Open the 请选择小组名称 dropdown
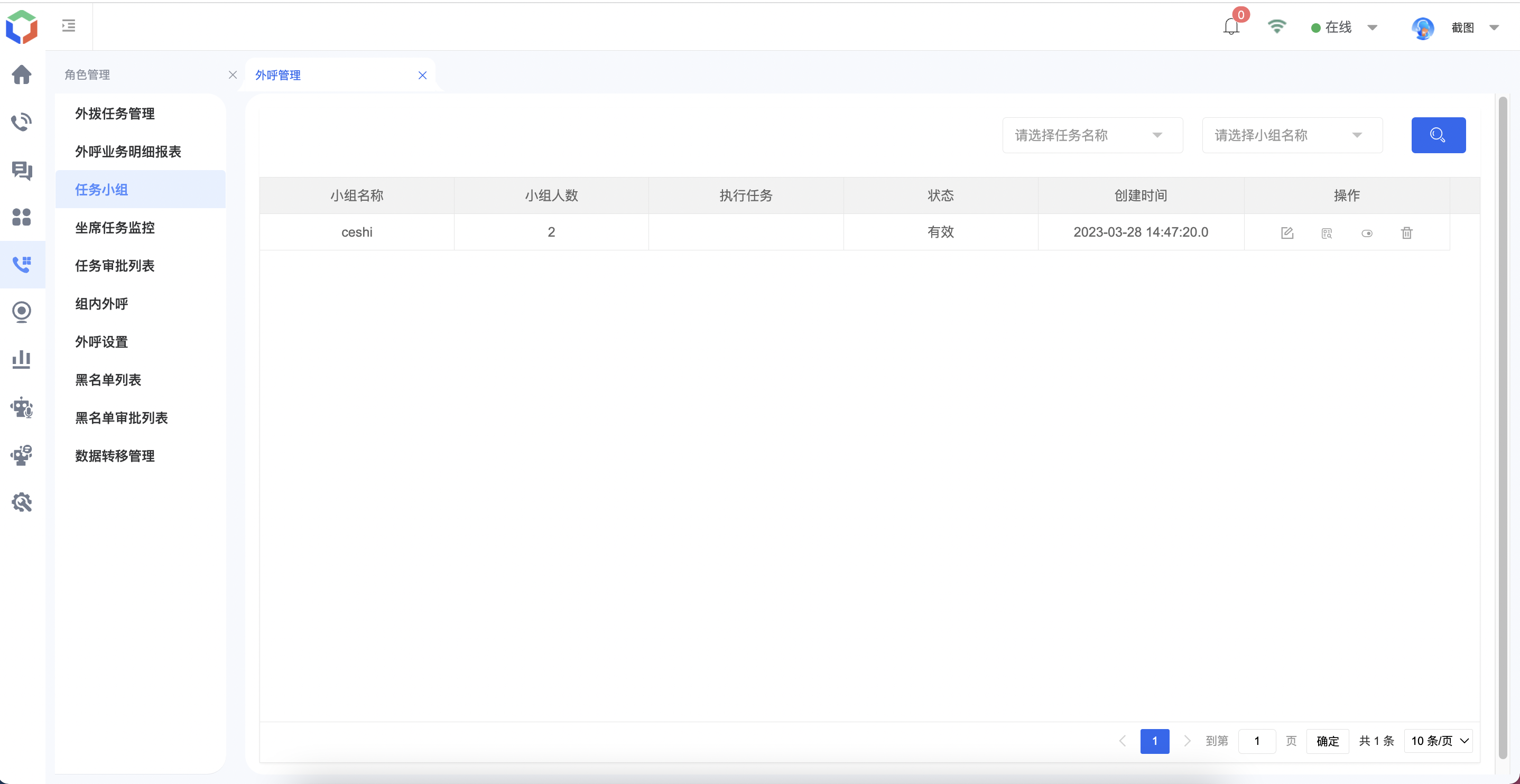 coord(1292,135)
